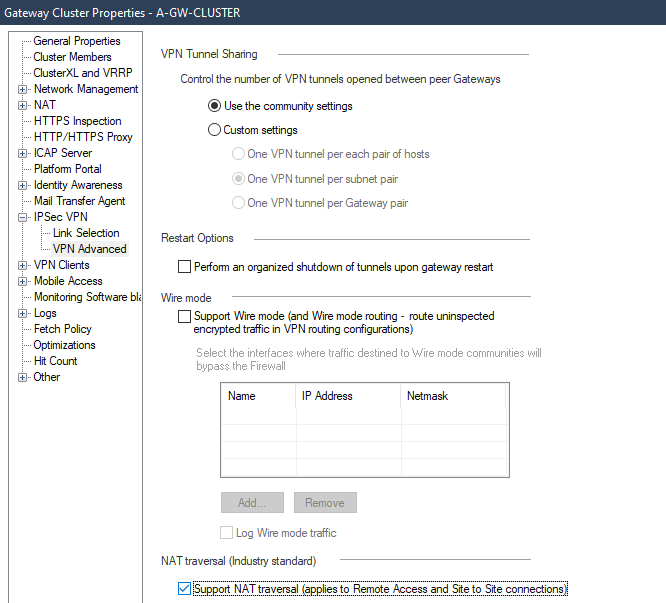This screenshot has width=666, height=603.
Task: Open General Properties in the tree
Action: click(x=76, y=41)
